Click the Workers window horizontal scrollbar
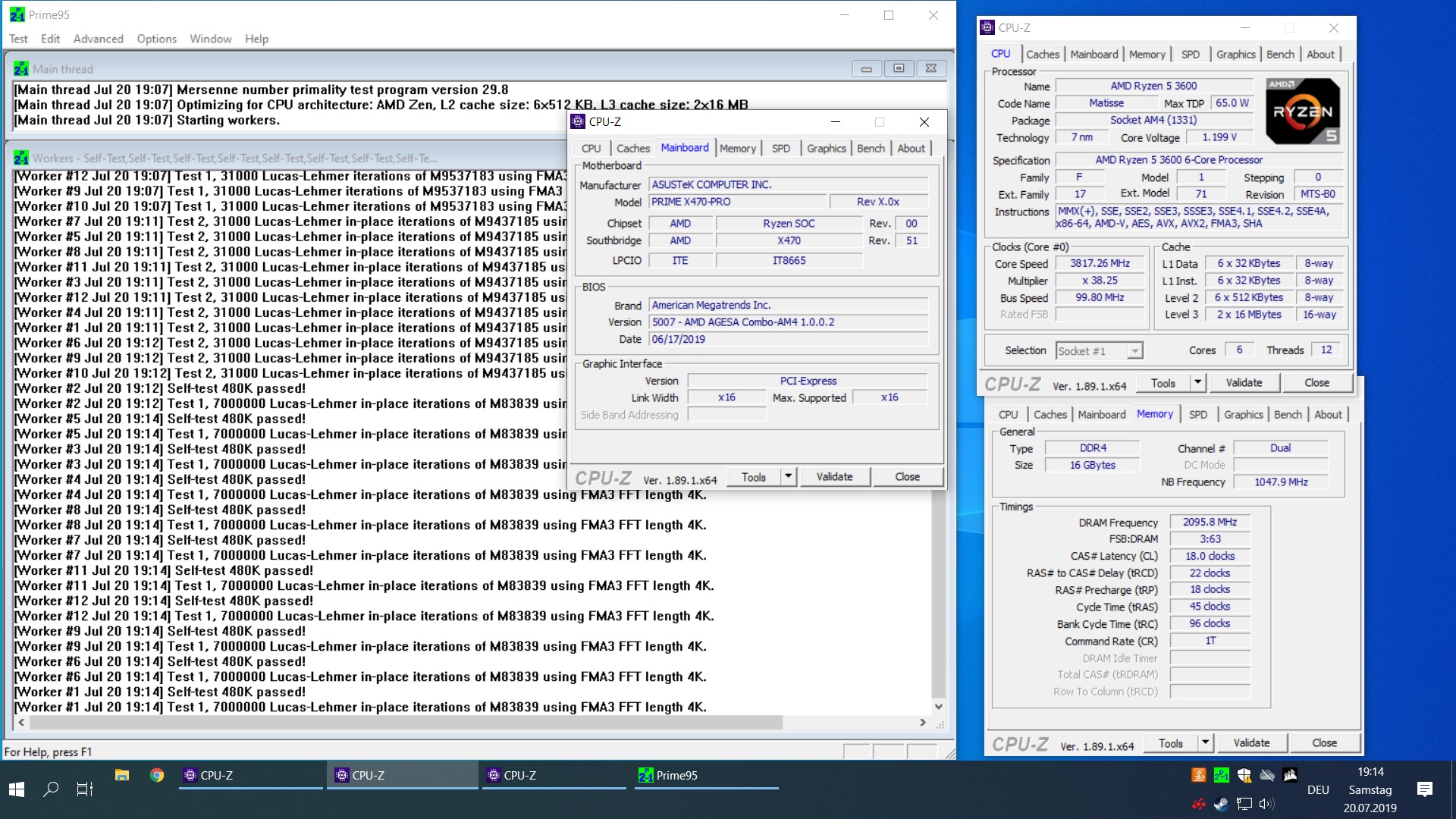 (x=406, y=723)
